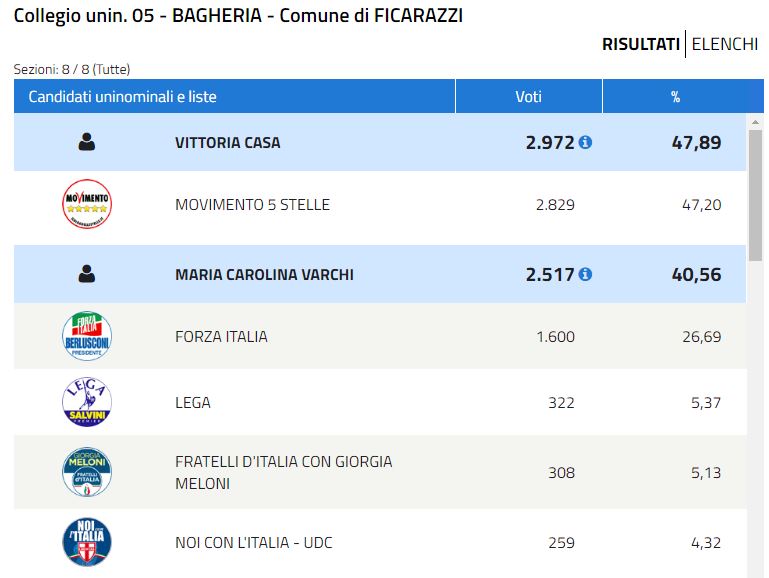Screen dimensions: 769x578
Task: Click info icon next to 2.972 votes
Action: 585,143
